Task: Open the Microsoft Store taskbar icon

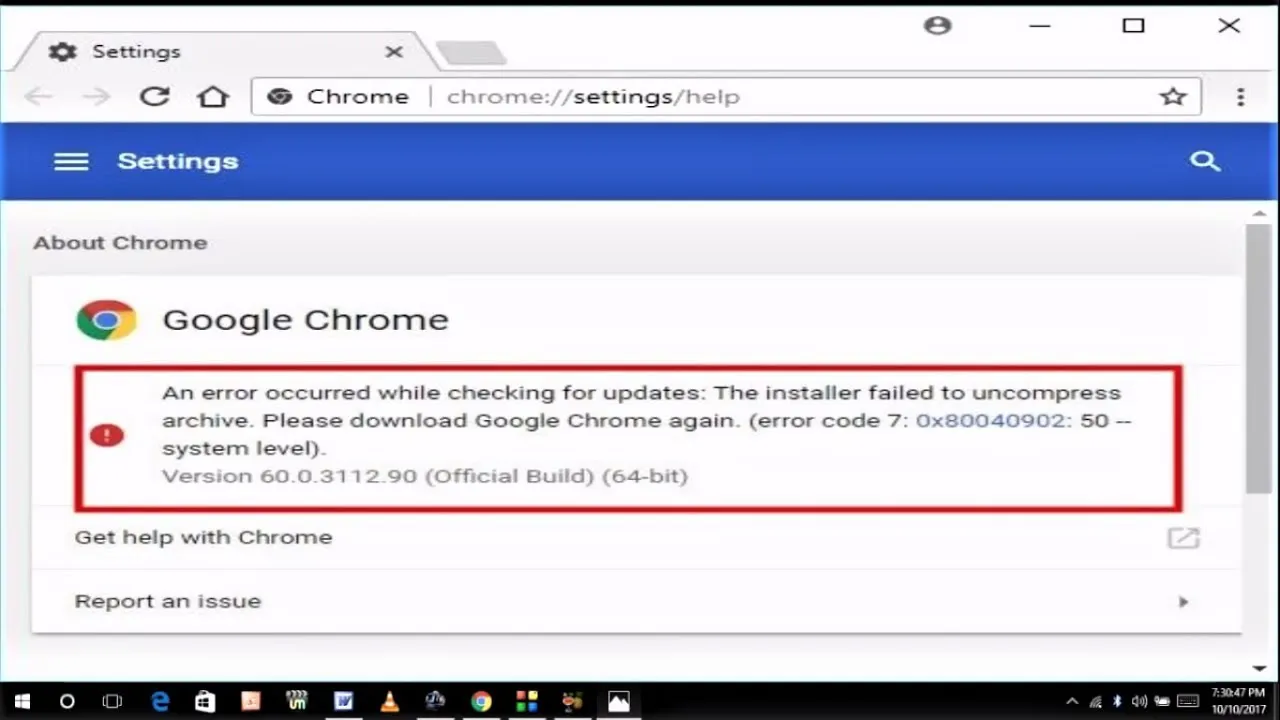Action: point(205,702)
